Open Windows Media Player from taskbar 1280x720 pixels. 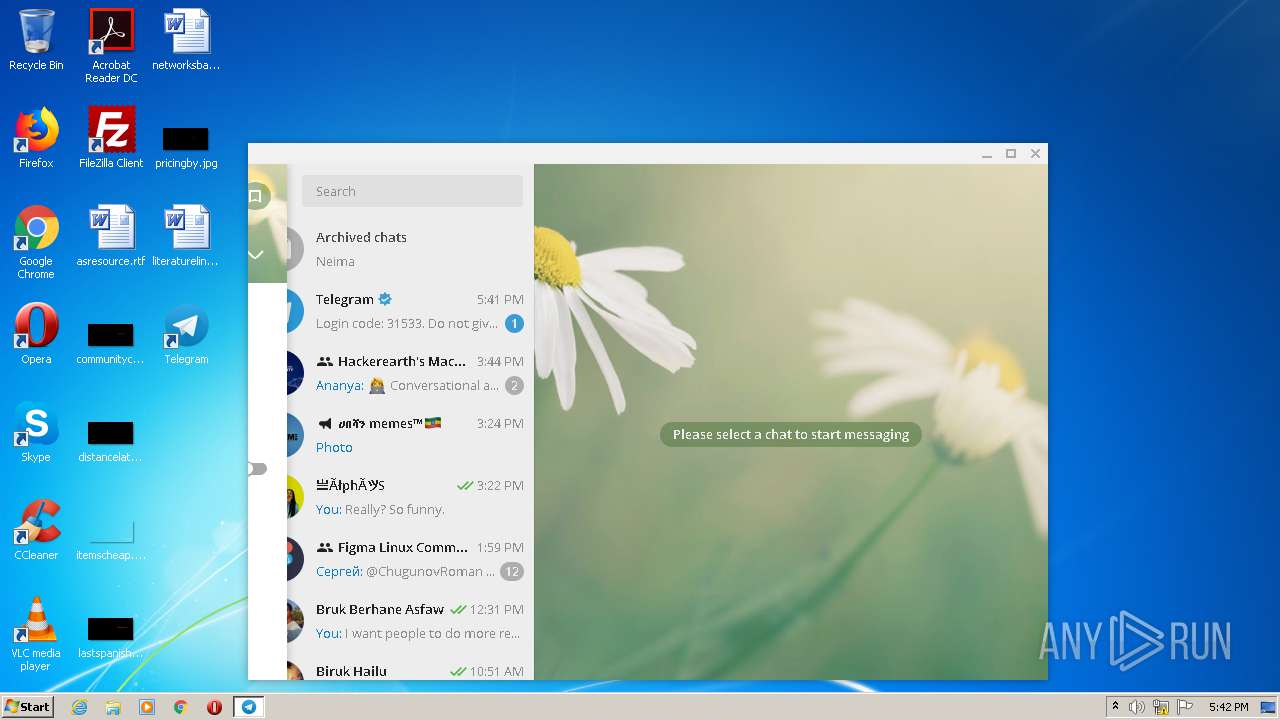pos(147,707)
